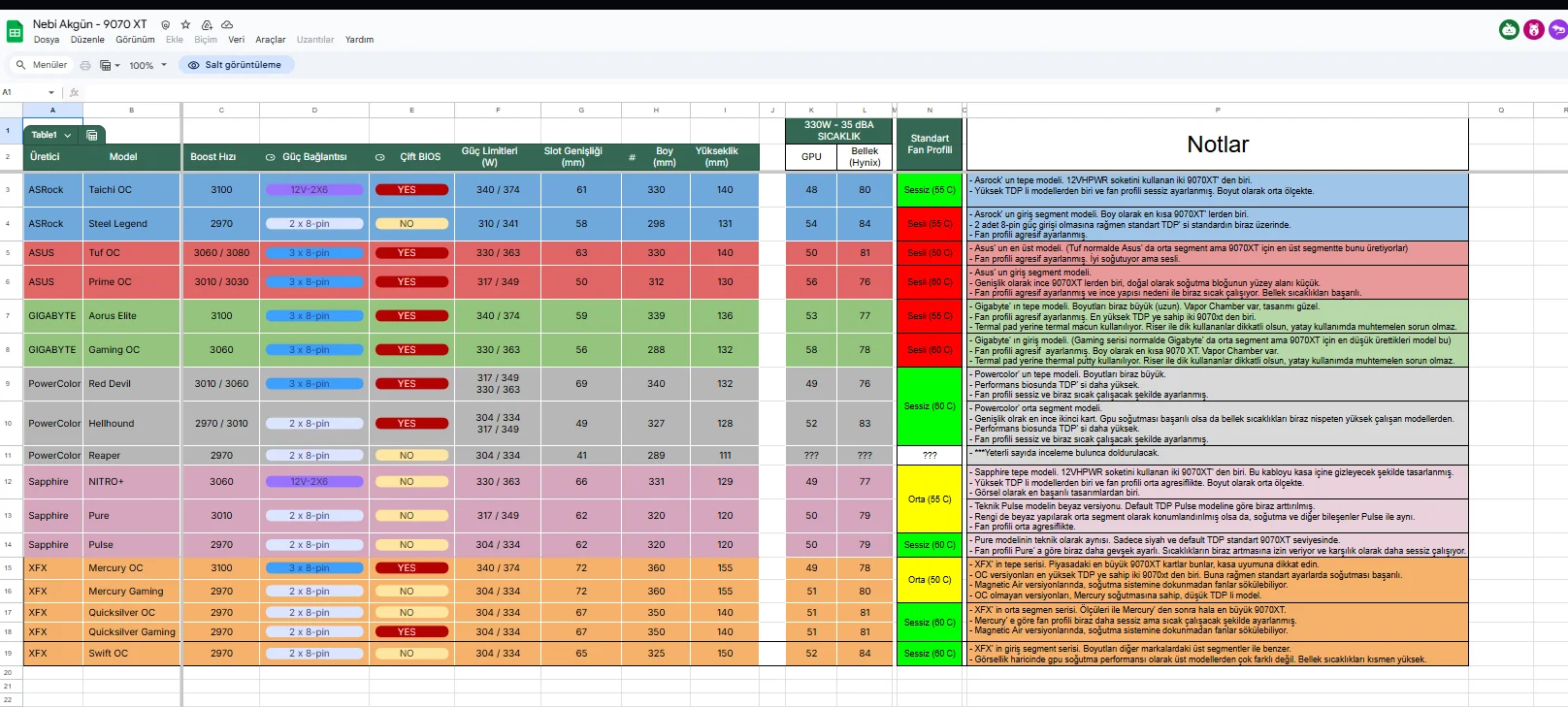Click the Menüler search button
1568x707 pixels.
tap(42, 65)
